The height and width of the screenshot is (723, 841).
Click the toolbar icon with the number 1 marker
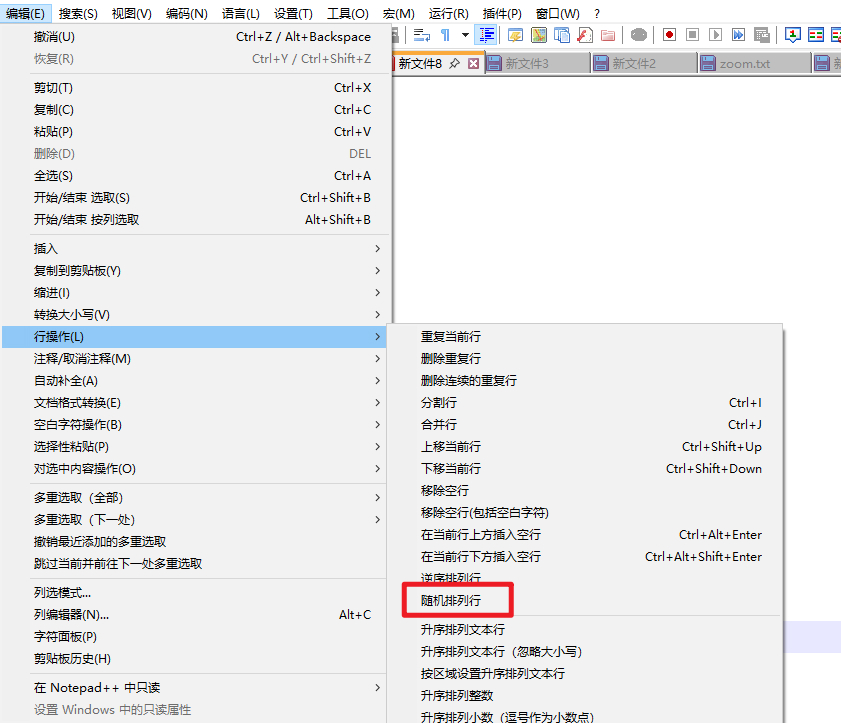click(793, 35)
